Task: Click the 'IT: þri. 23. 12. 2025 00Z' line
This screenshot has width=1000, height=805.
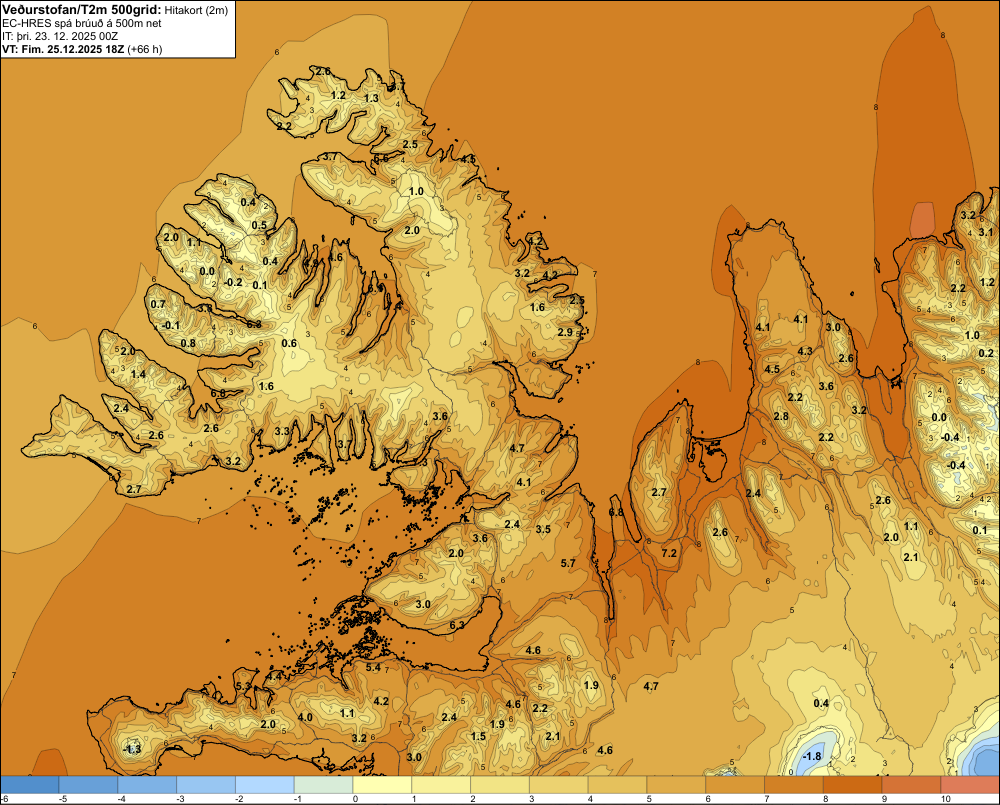Action: (x=60, y=36)
